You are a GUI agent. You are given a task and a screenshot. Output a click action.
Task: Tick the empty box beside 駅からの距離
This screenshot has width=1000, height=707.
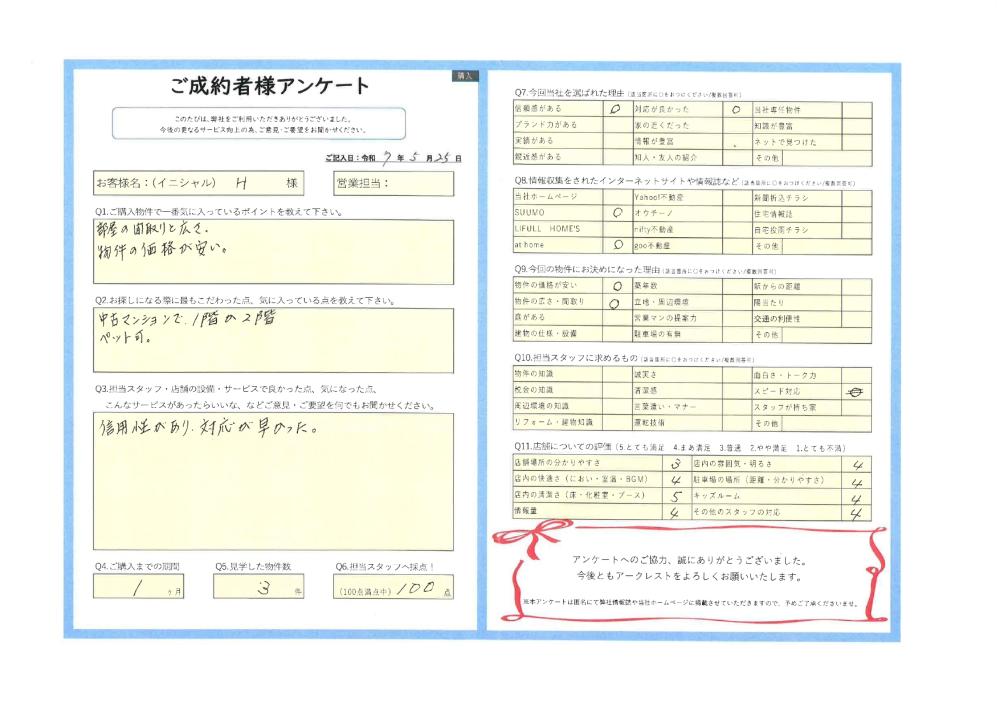click(x=857, y=286)
